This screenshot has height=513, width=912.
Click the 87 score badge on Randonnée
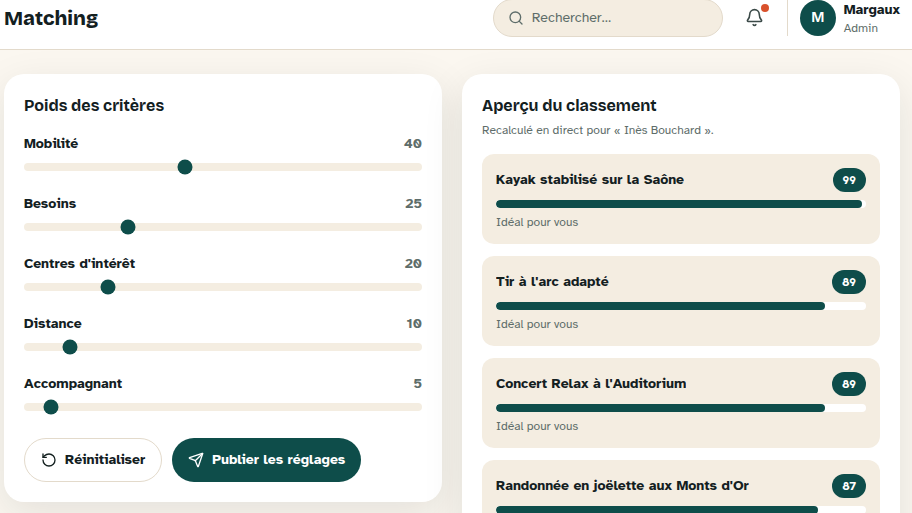click(849, 486)
